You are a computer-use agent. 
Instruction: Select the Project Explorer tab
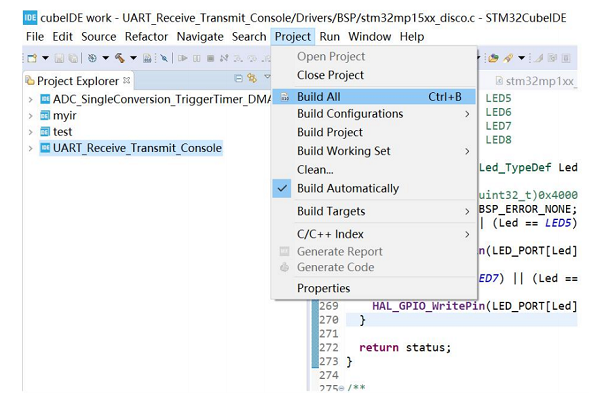(x=78, y=81)
